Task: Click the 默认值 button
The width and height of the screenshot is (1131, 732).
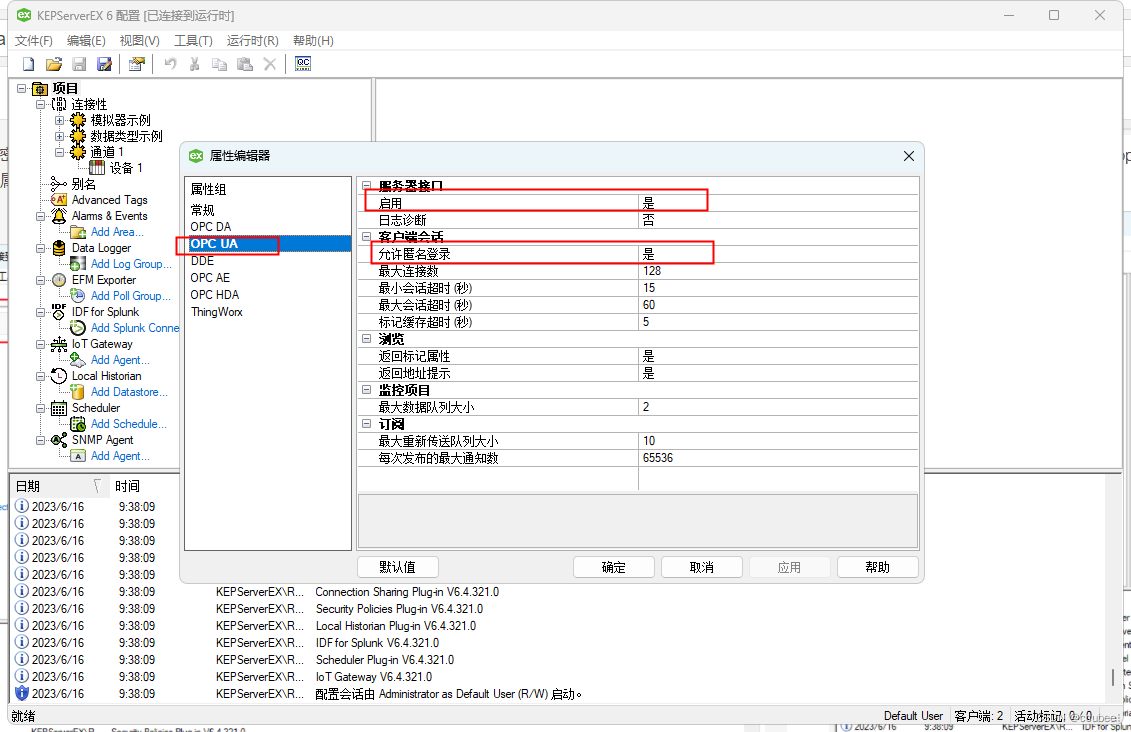Action: (x=397, y=568)
